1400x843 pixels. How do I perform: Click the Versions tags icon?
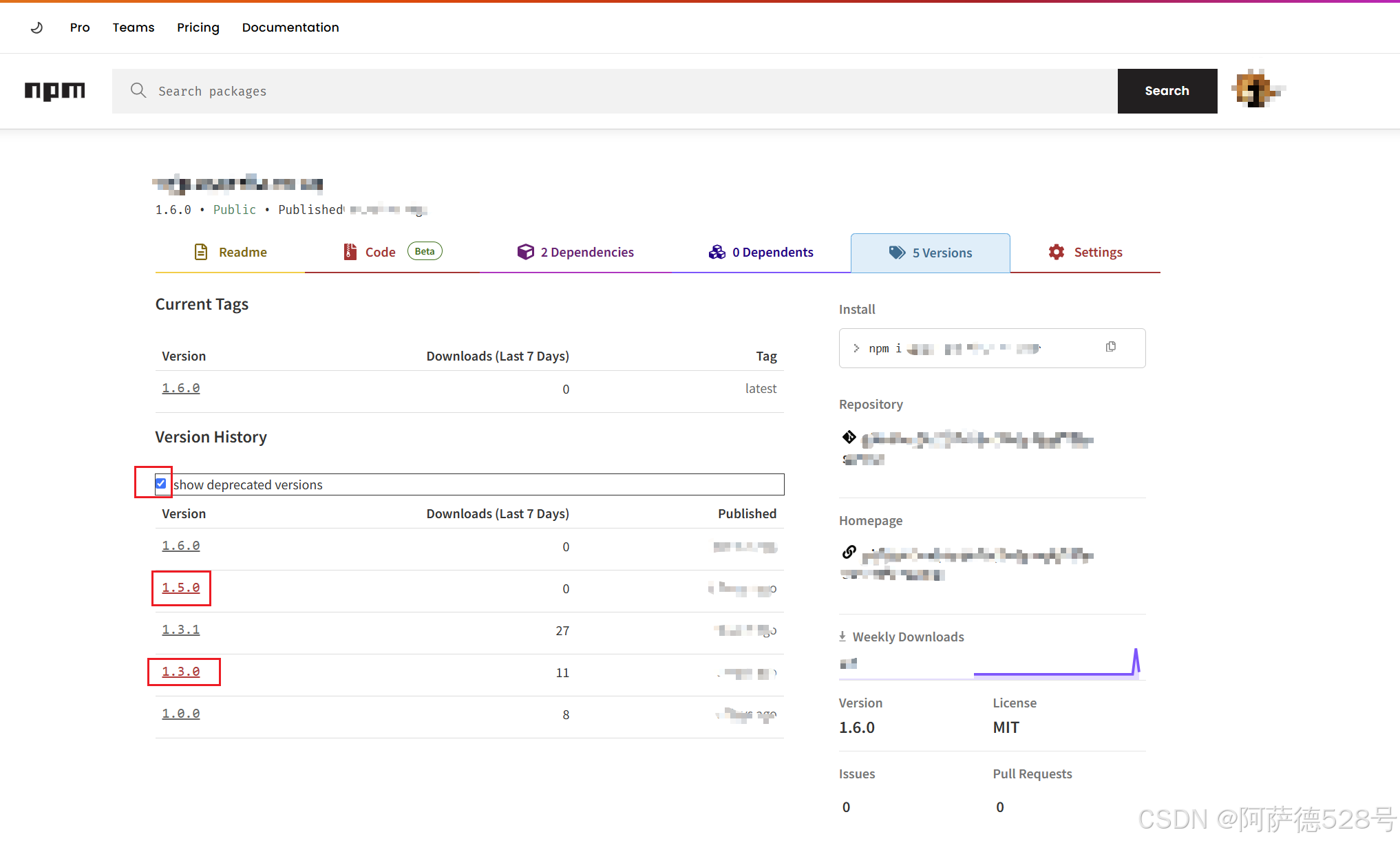(x=897, y=253)
